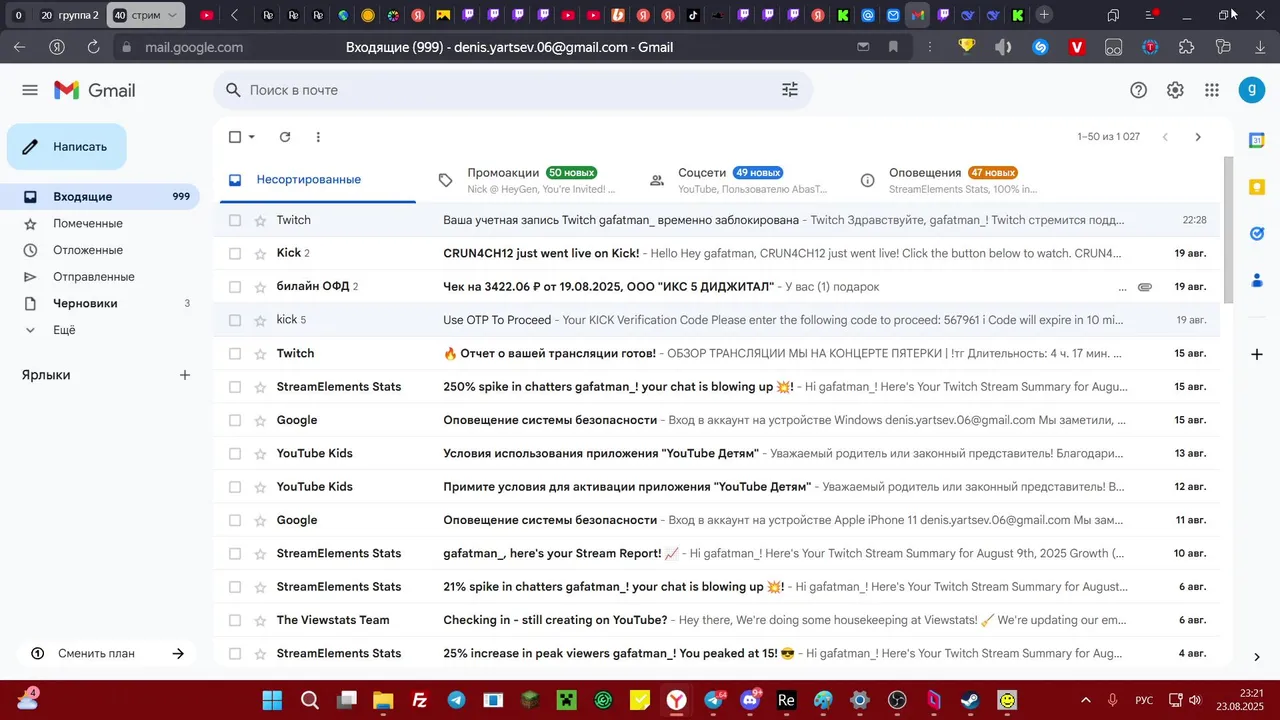This screenshot has height=720, width=1280.
Task: Open the browser extensions puzzle icon
Action: 1187,47
